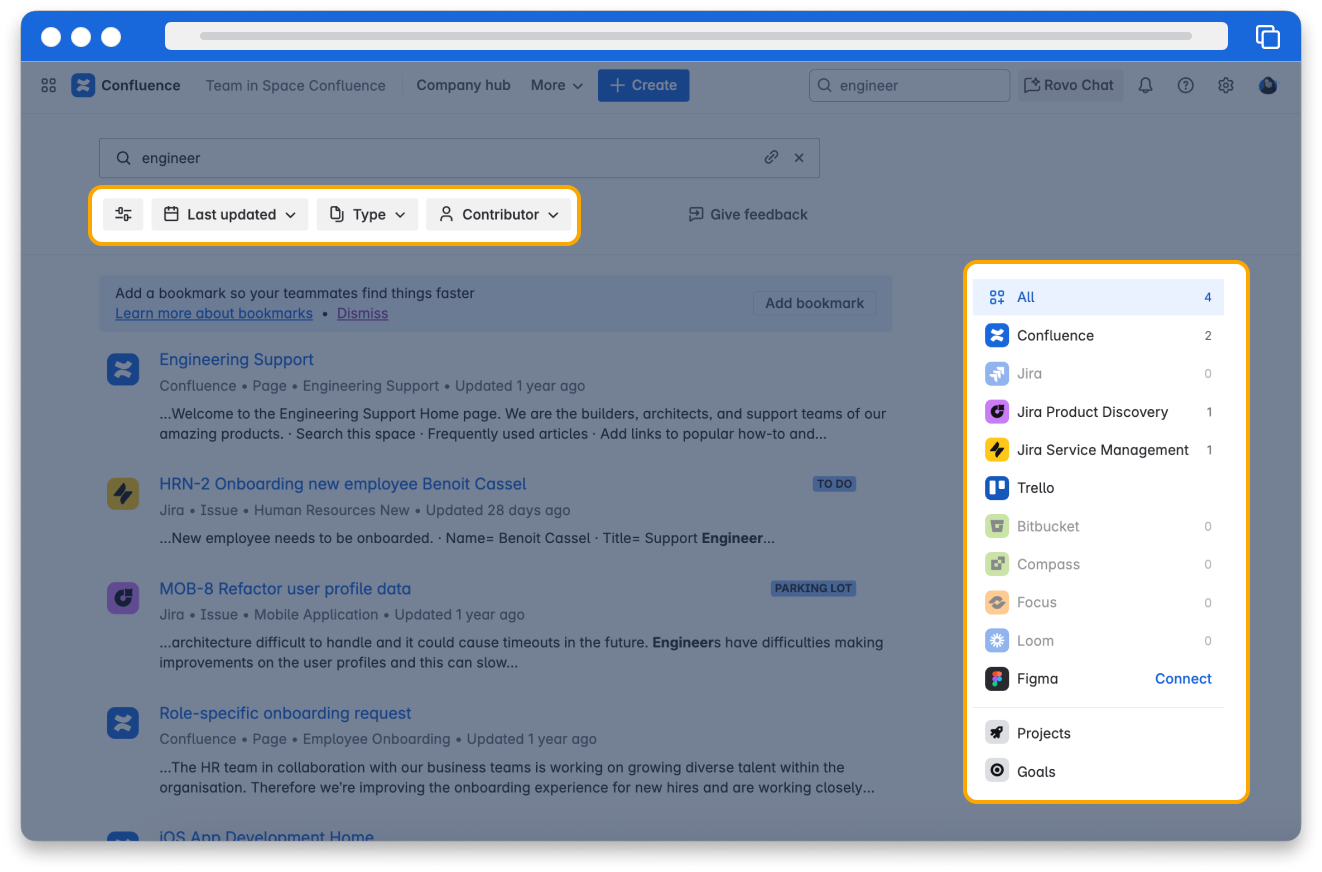The height and width of the screenshot is (872, 1322).
Task: Filter results by Focus
Action: pos(1098,602)
